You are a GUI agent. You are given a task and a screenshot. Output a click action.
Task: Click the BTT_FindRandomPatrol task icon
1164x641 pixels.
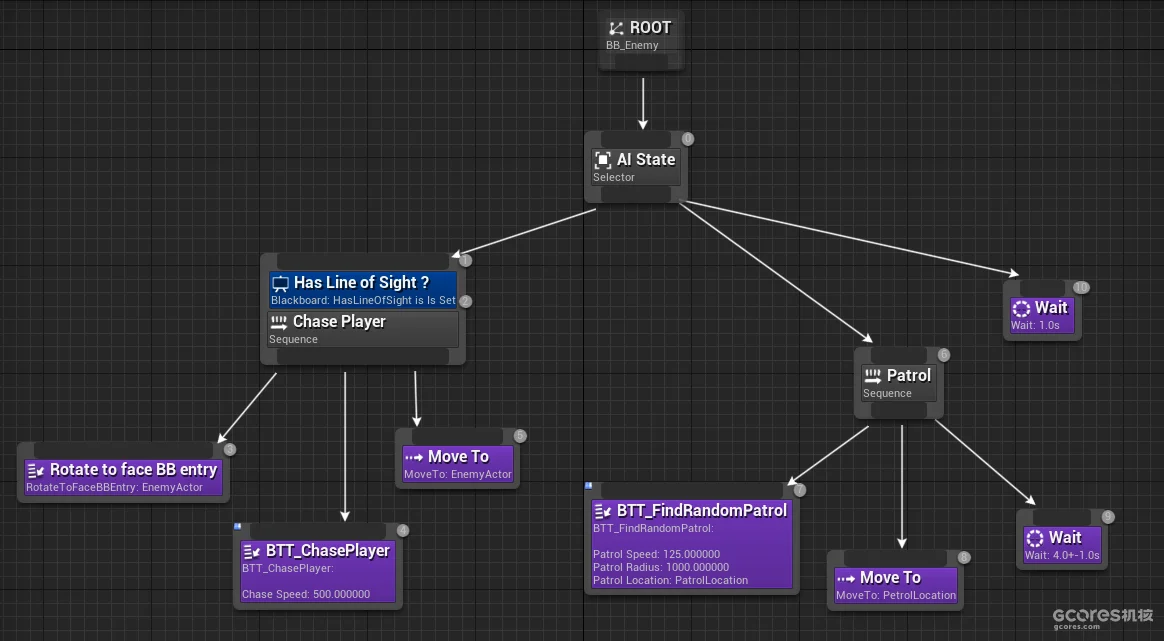pyautogui.click(x=603, y=511)
